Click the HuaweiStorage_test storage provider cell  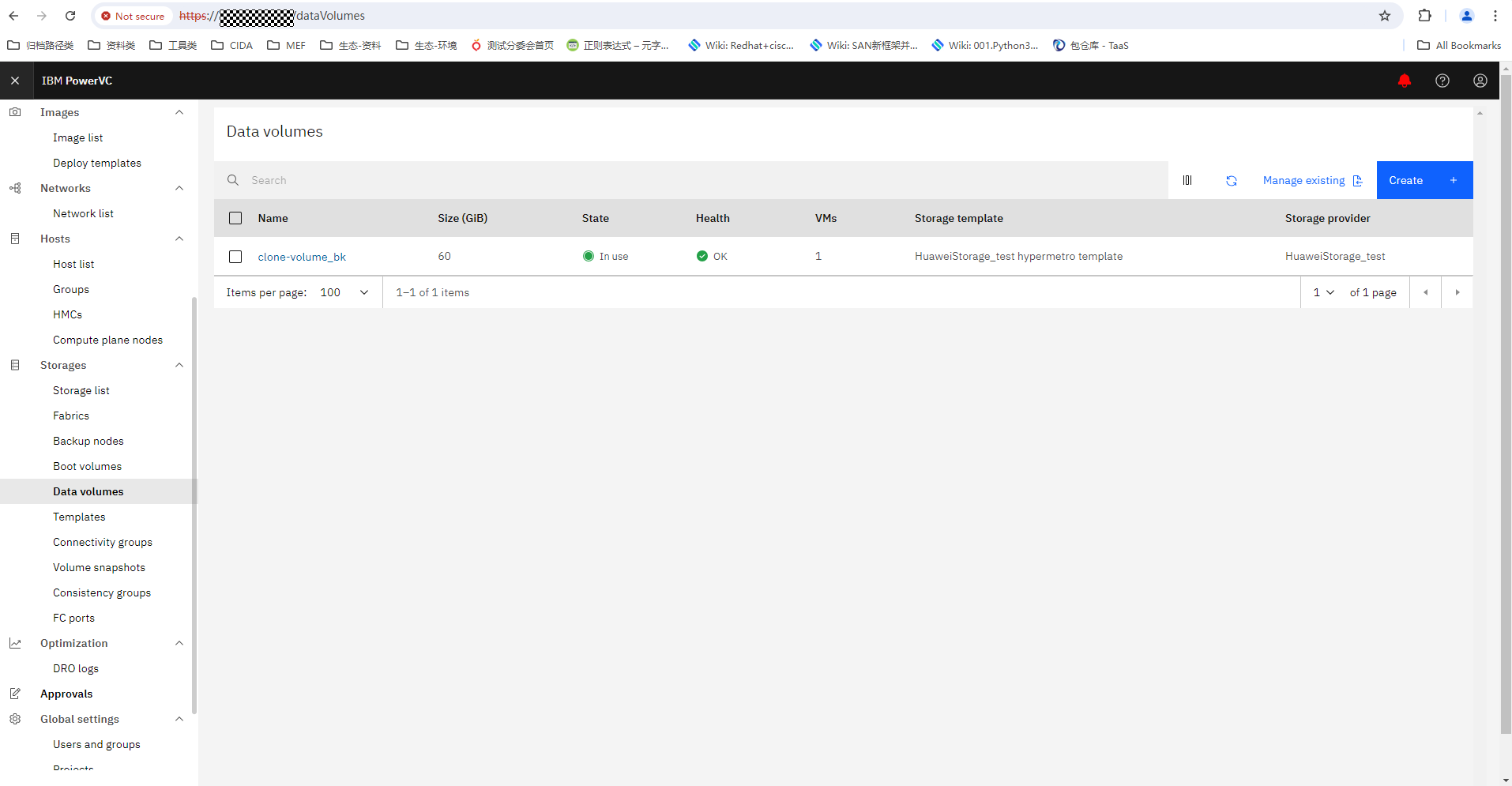(x=1335, y=256)
